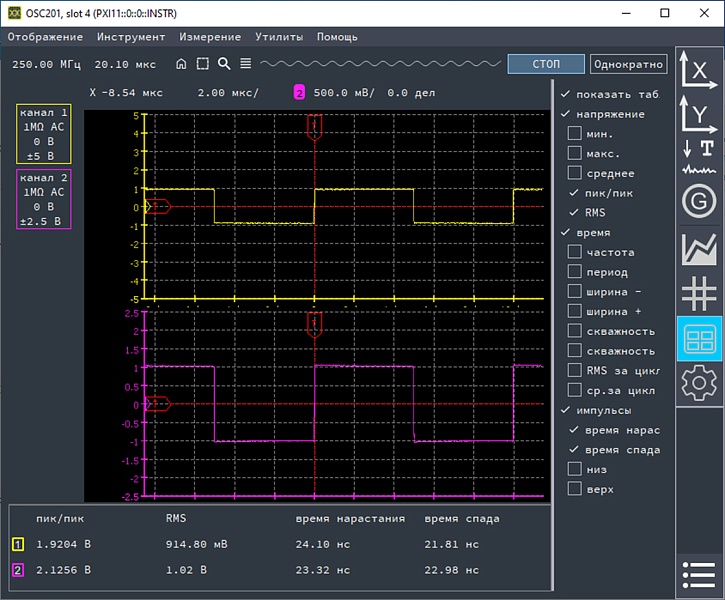Open the 'Утилиты' menu
Viewport: 725px width, 600px height.
coord(279,37)
